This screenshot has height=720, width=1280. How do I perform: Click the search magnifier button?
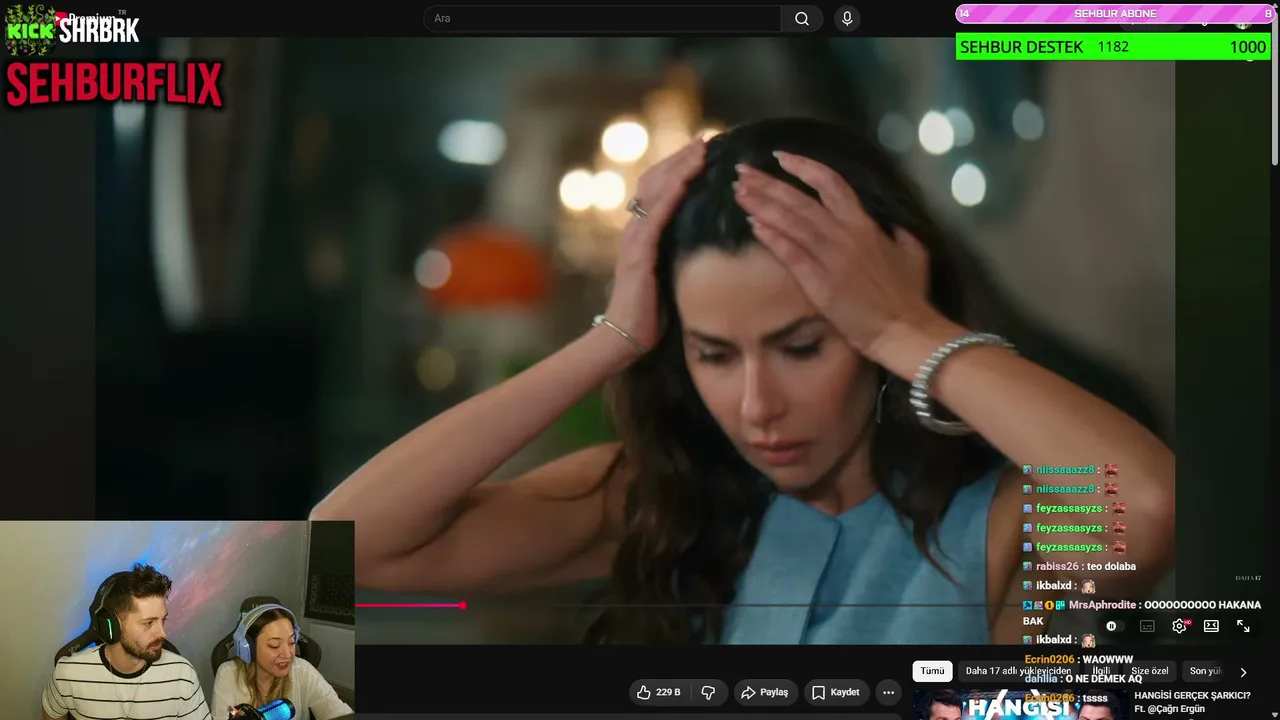point(802,19)
